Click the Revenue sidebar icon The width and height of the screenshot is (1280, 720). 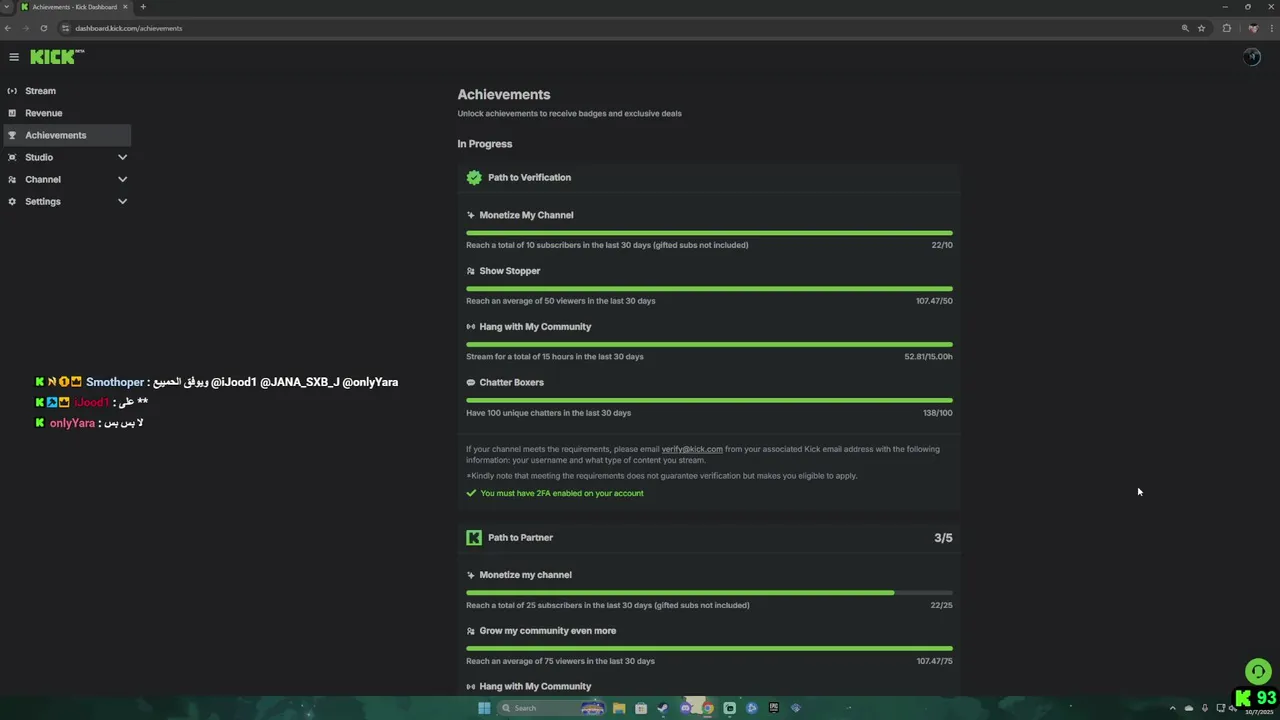coord(12,113)
